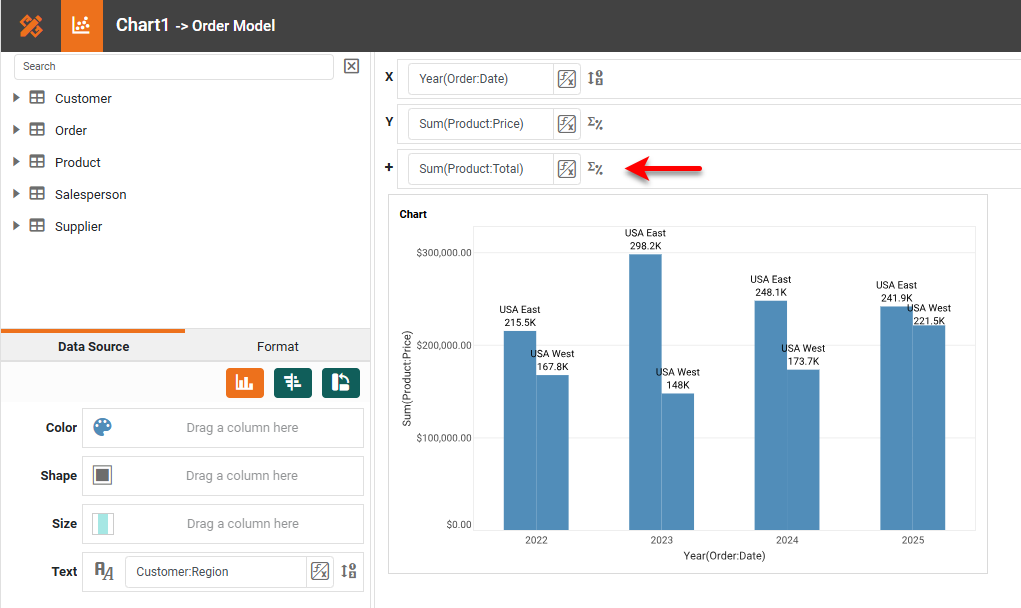Click into the Search field

tap(173, 66)
